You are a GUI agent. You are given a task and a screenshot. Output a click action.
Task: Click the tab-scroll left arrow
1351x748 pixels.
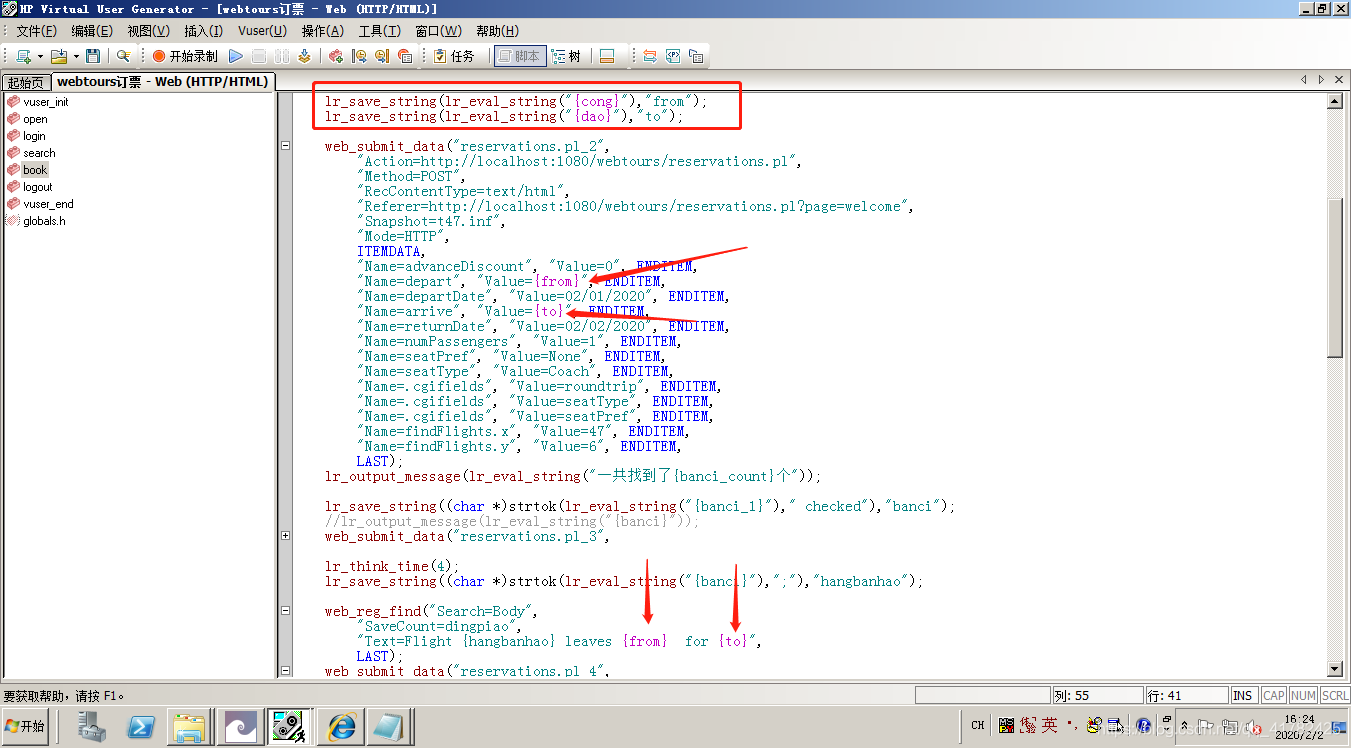[1304, 79]
